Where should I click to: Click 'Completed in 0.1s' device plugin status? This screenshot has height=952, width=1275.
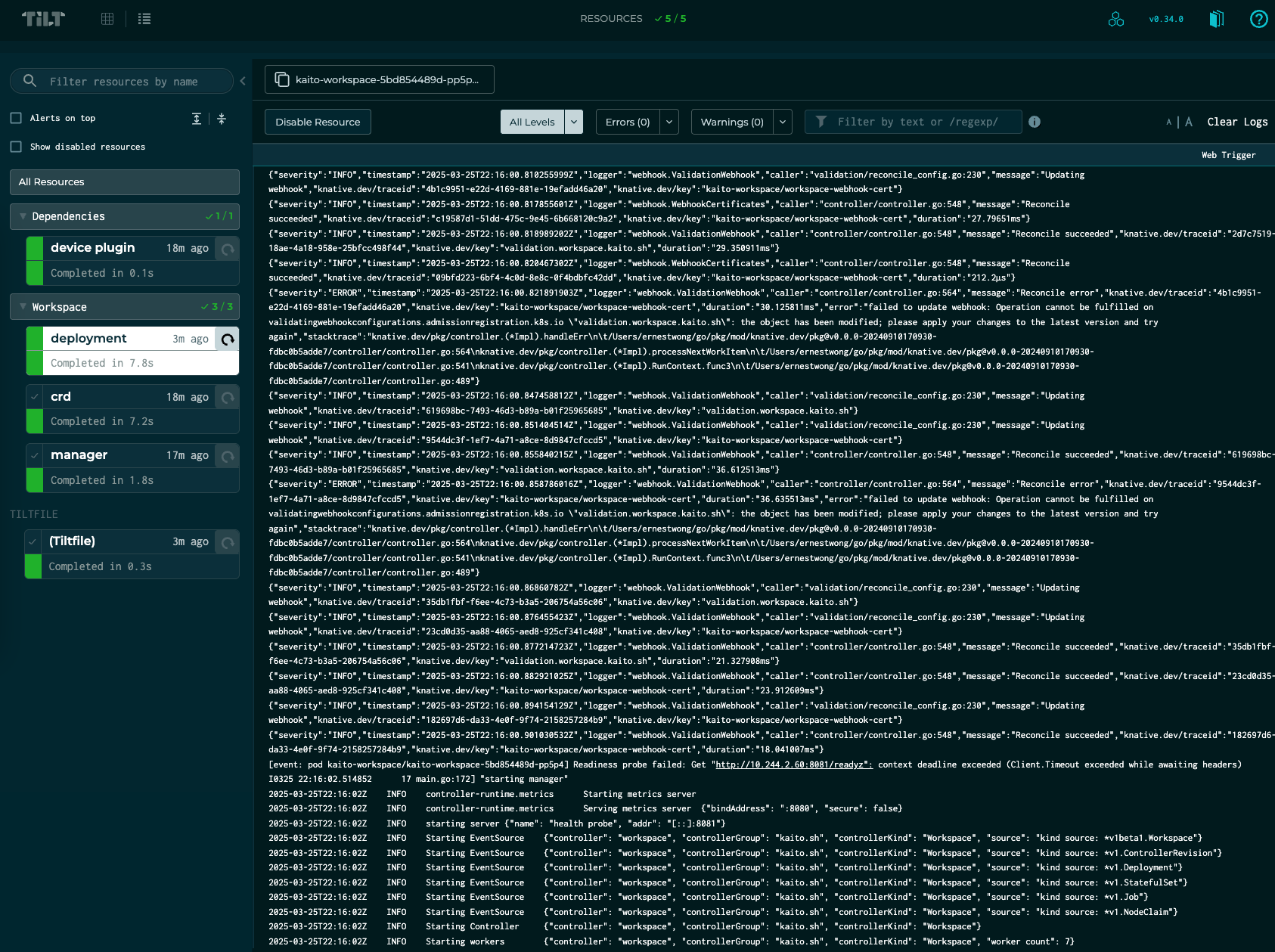102,273
